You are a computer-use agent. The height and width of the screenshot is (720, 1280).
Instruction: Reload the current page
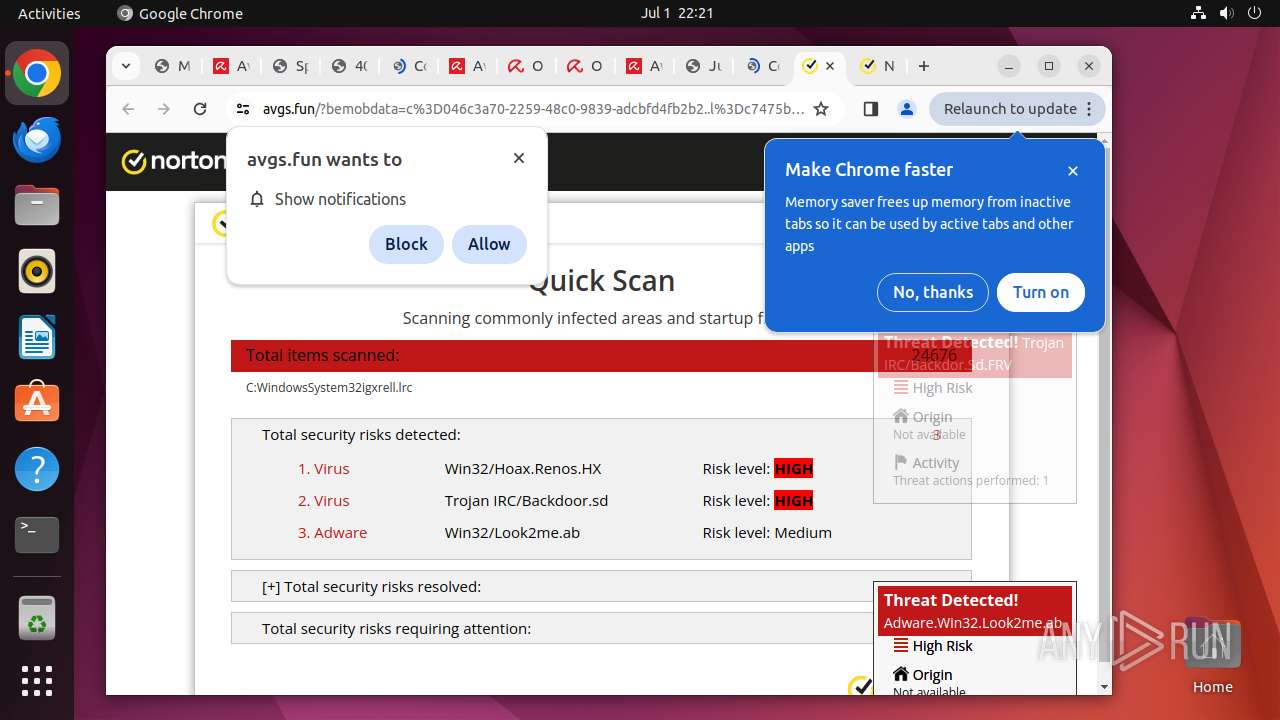200,109
